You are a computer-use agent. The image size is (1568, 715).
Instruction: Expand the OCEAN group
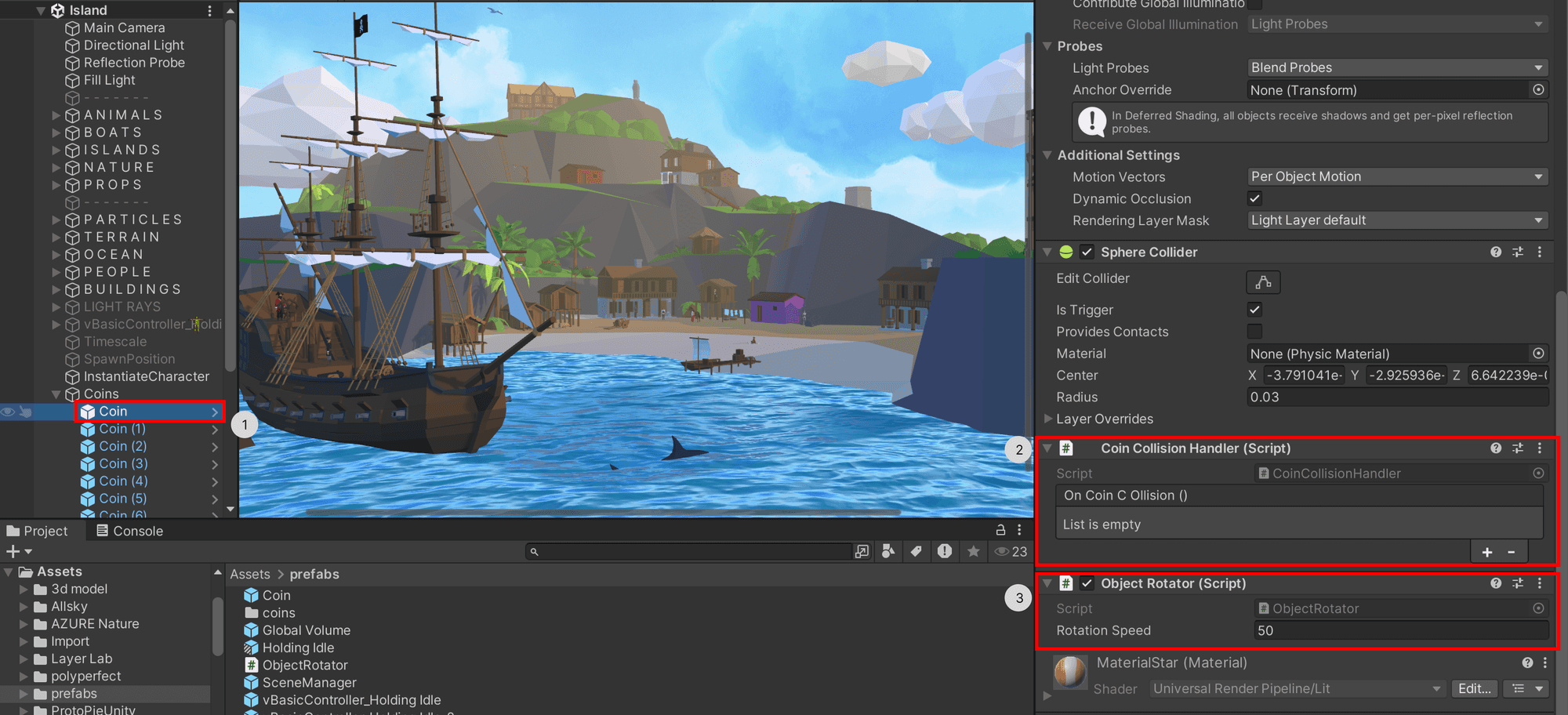[x=56, y=255]
